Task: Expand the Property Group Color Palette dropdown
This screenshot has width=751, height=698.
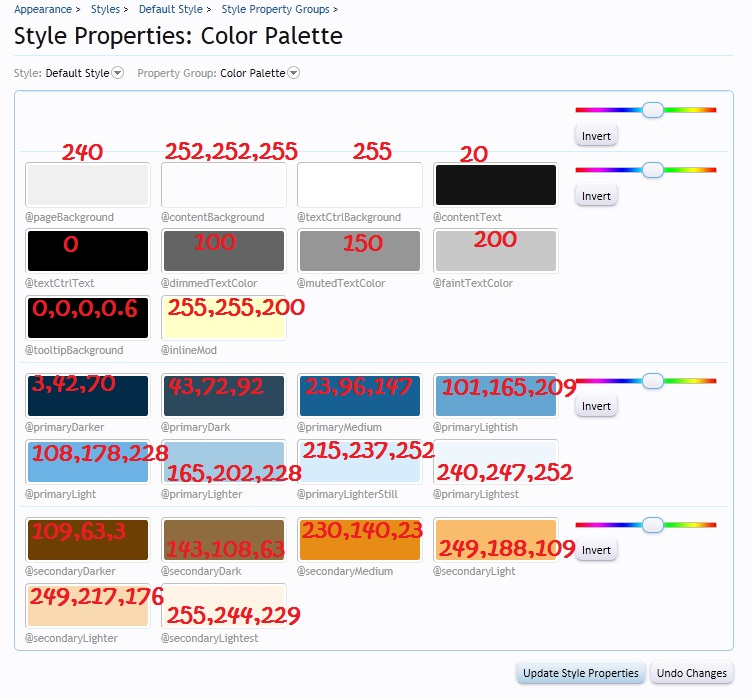Action: (293, 73)
